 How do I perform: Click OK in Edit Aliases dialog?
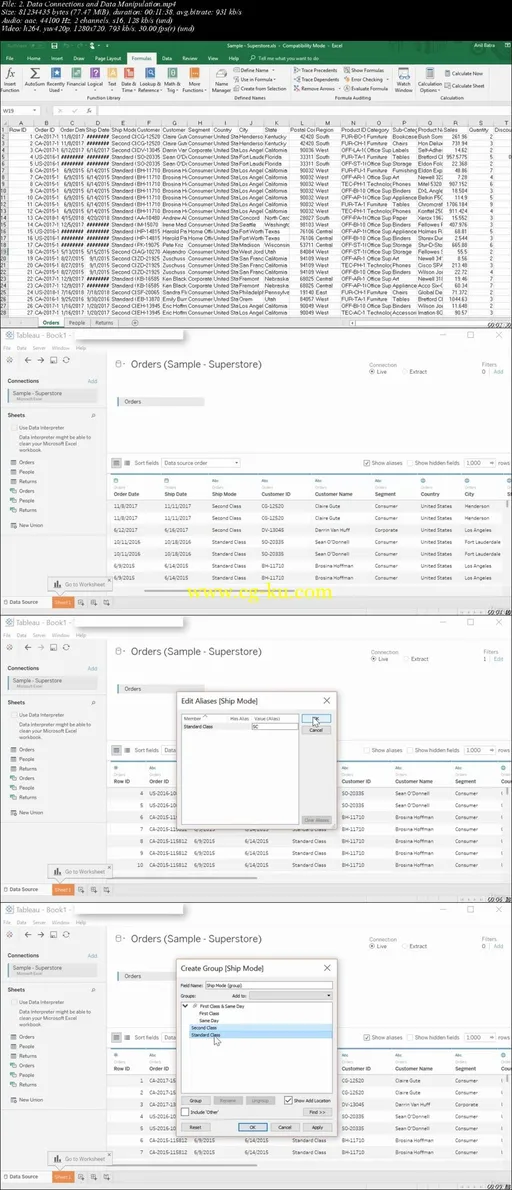tap(316, 719)
